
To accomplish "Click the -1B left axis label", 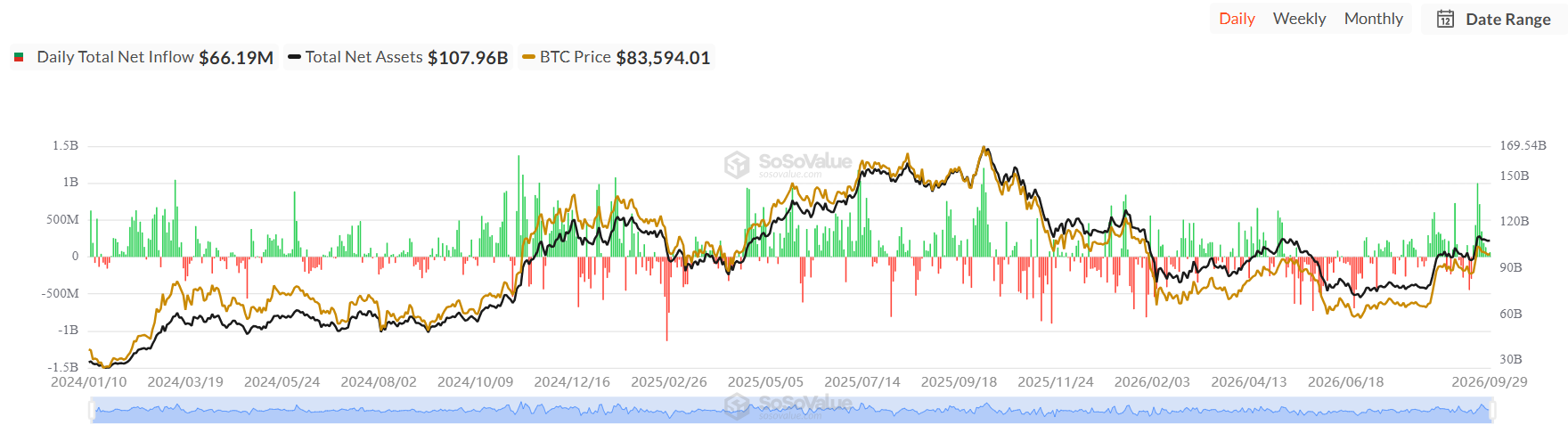I will [x=69, y=330].
